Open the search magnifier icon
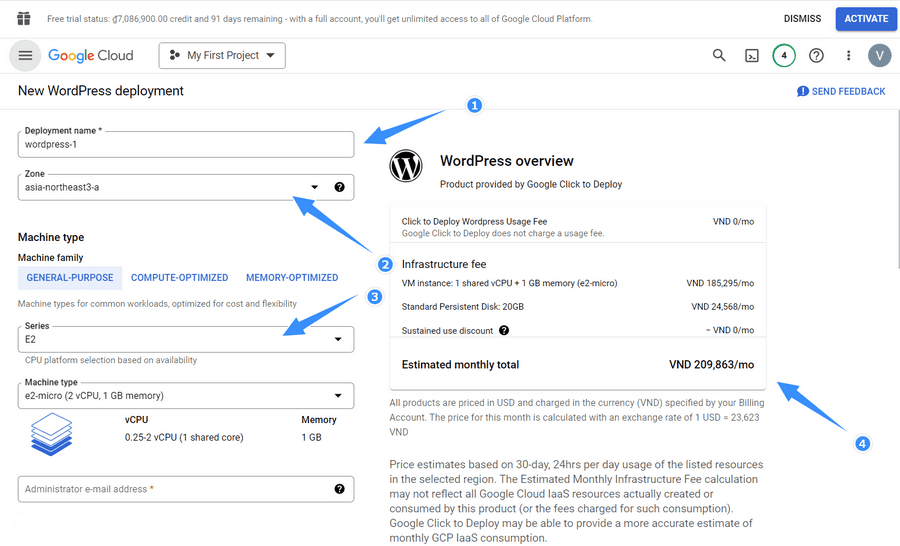This screenshot has width=900, height=546. pos(719,56)
